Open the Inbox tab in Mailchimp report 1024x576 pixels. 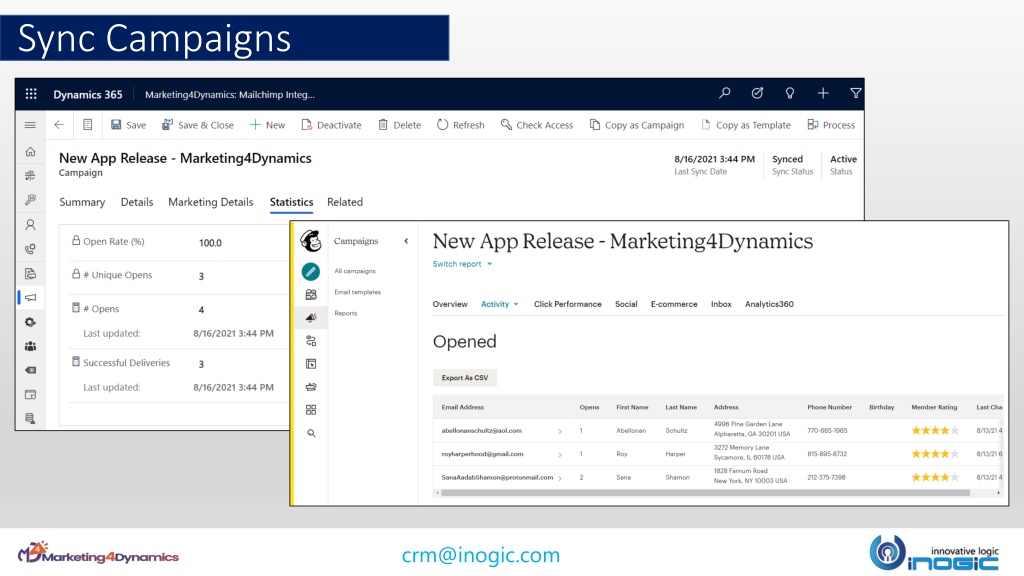pyautogui.click(x=721, y=304)
